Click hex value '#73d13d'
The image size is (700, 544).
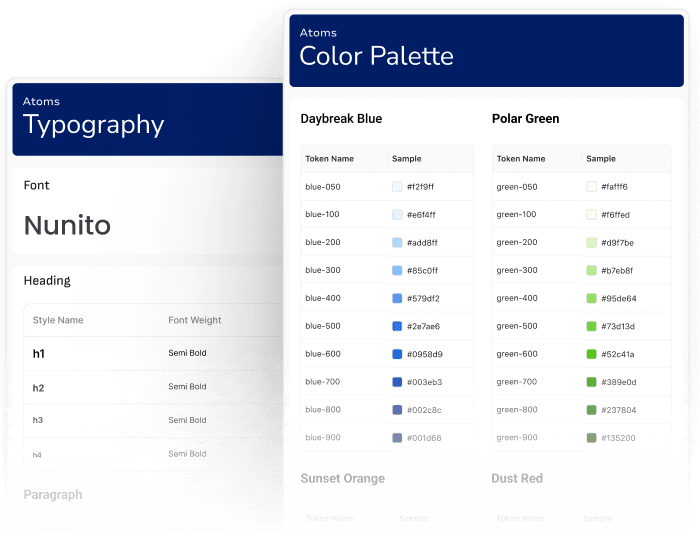(x=618, y=326)
